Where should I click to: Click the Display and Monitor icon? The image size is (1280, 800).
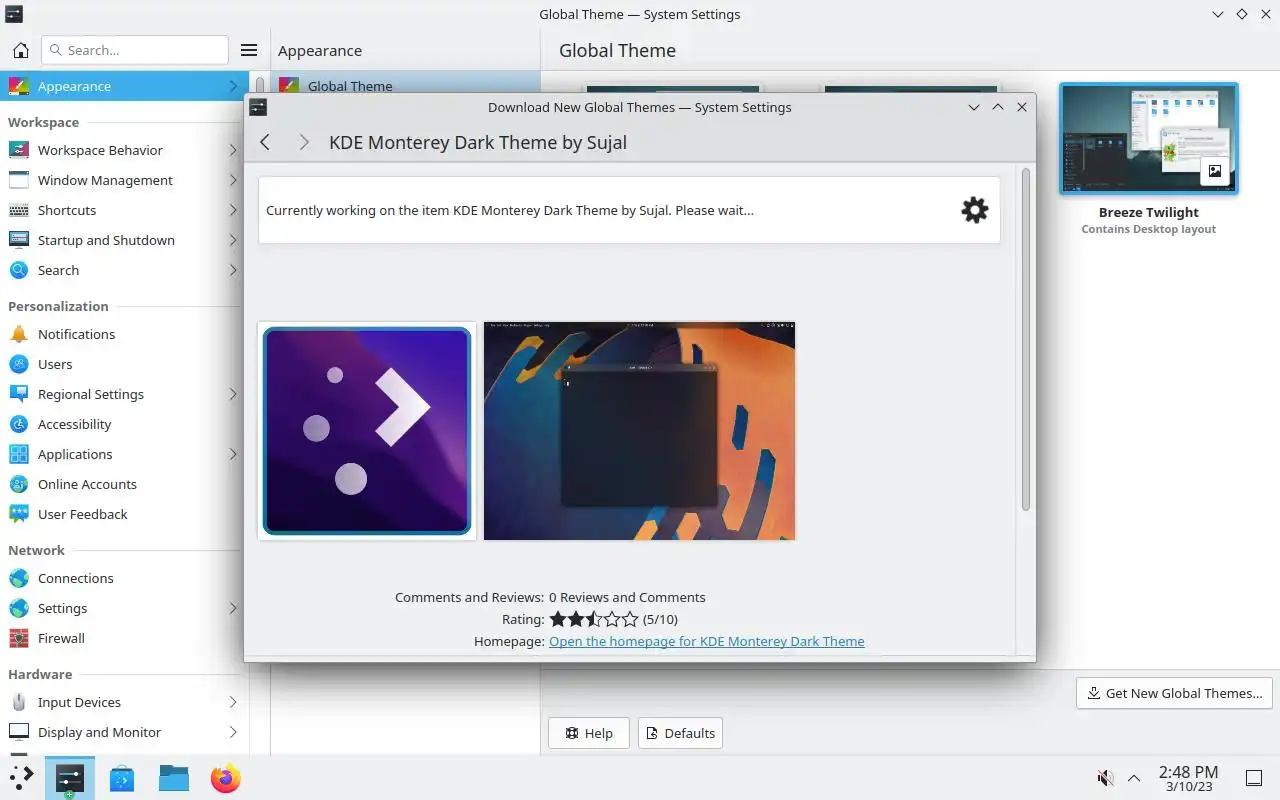(19, 732)
